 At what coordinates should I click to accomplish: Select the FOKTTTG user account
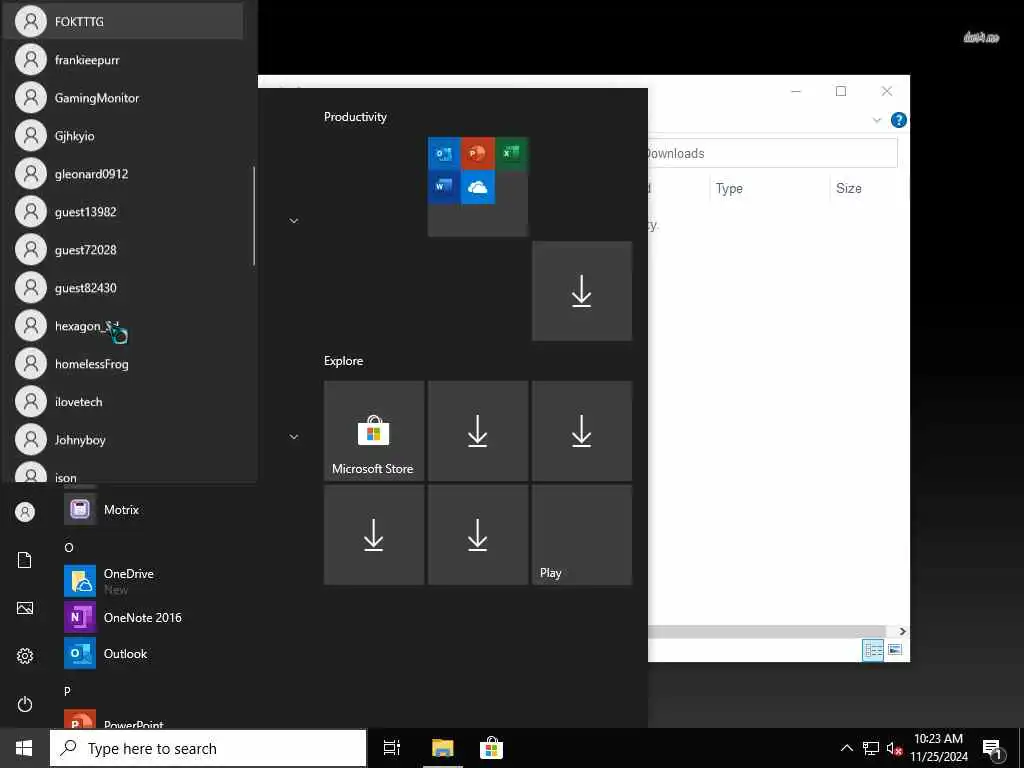pos(123,22)
